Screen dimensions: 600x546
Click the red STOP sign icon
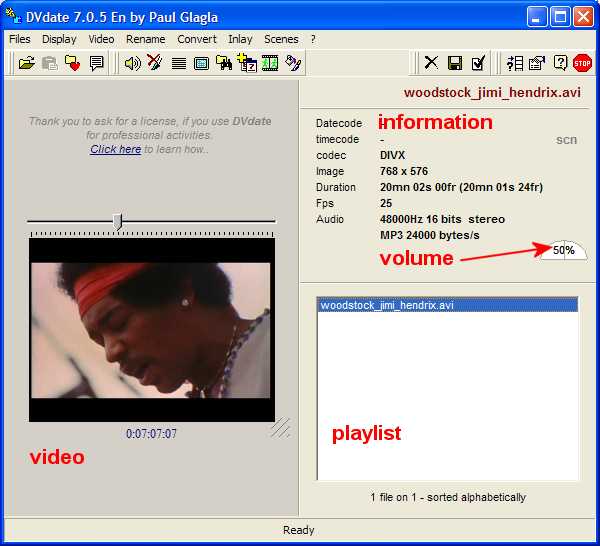pyautogui.click(x=582, y=63)
